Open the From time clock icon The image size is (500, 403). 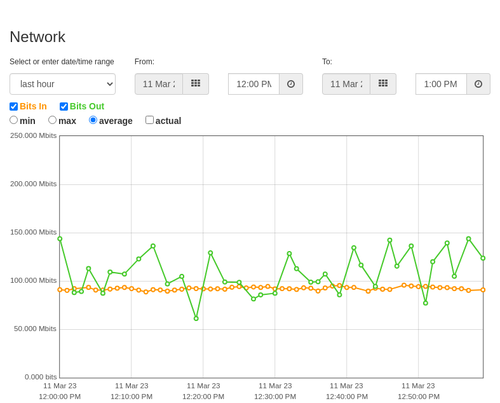(x=291, y=84)
